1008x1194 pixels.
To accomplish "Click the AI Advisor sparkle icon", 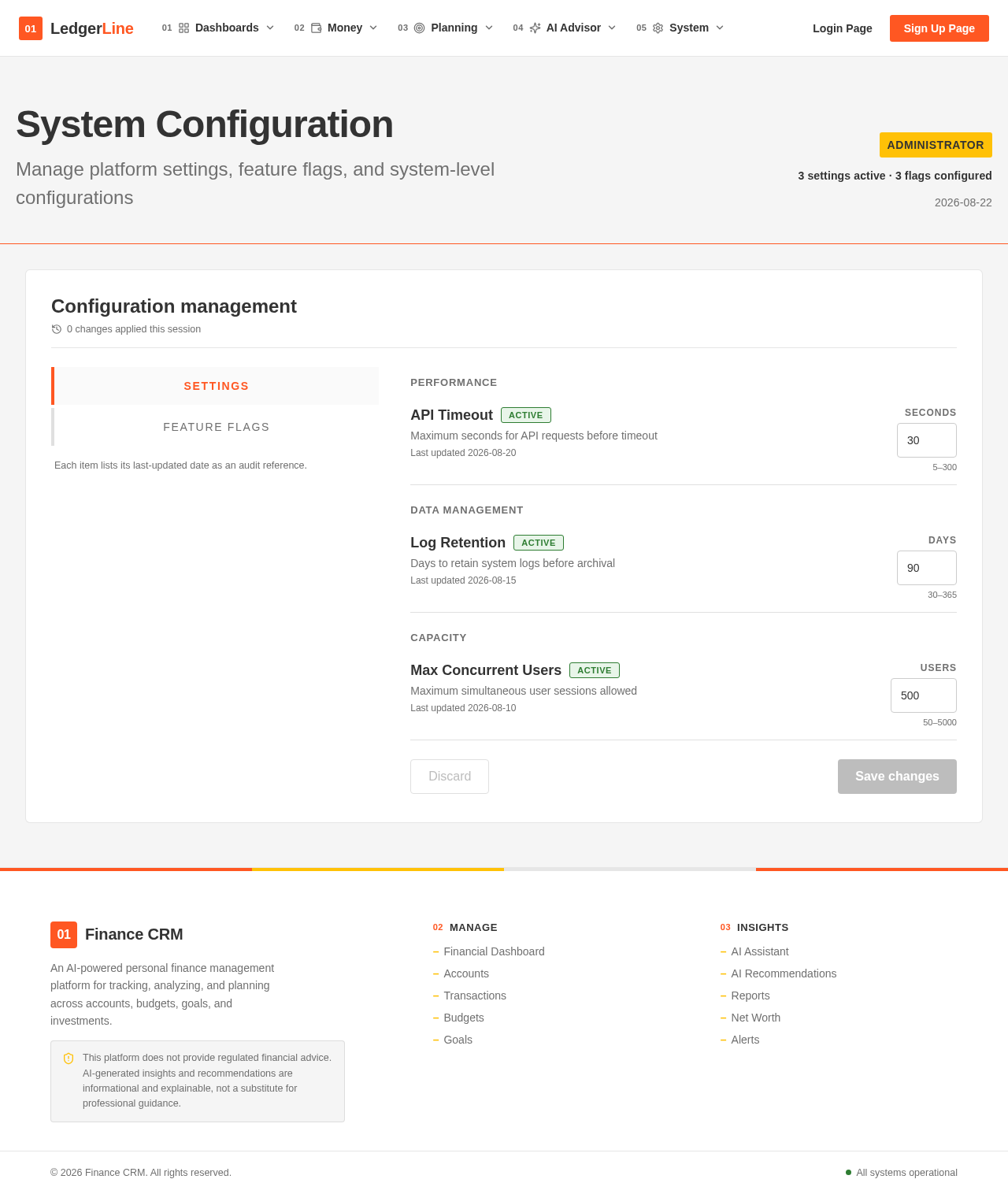I will point(535,28).
